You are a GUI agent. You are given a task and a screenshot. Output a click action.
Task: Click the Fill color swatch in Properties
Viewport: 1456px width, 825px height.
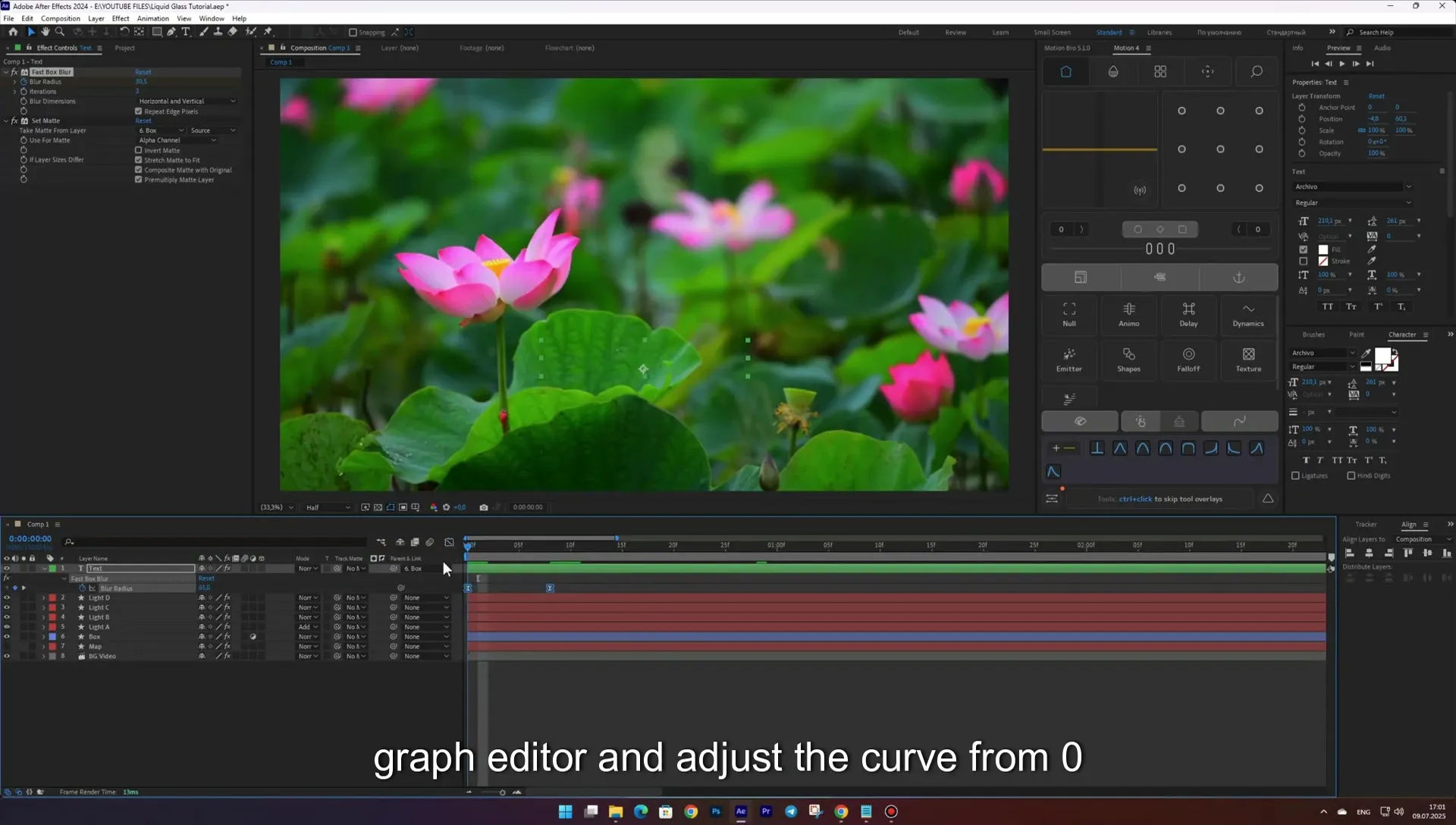(1323, 249)
